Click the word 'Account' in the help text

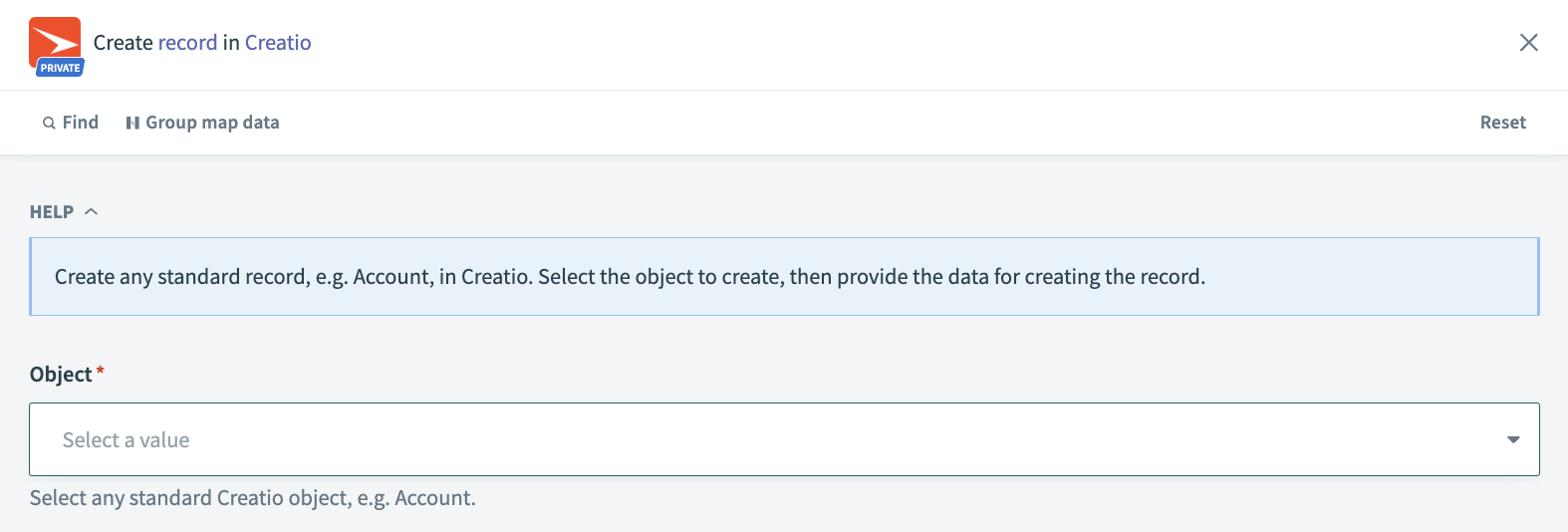pos(392,277)
